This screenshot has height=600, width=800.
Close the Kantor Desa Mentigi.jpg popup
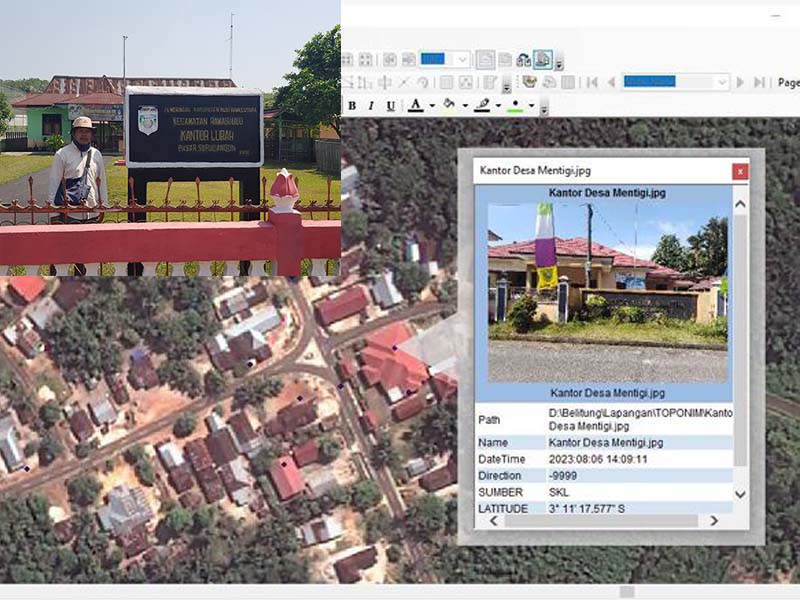click(740, 171)
